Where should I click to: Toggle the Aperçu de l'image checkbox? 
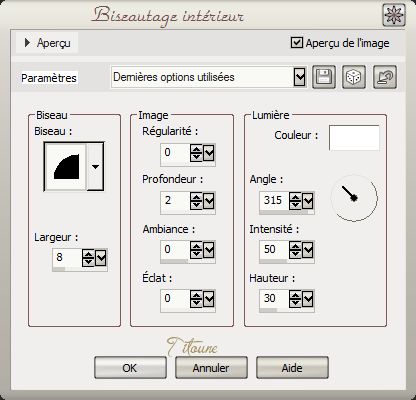point(296,43)
